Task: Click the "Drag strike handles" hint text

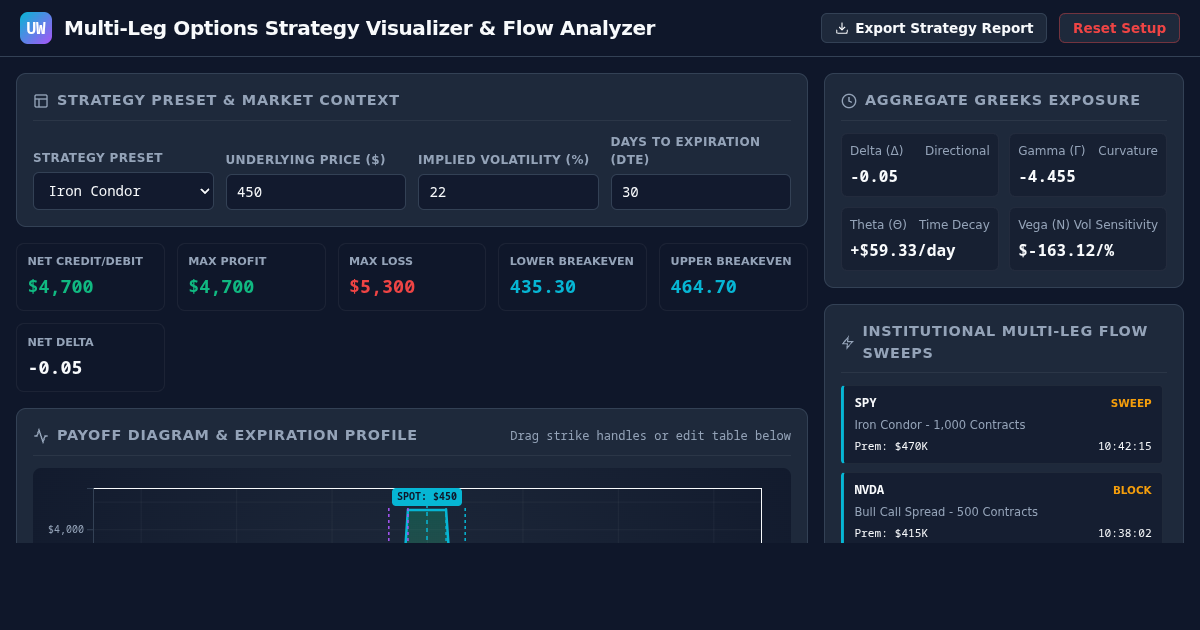Action: (x=650, y=436)
